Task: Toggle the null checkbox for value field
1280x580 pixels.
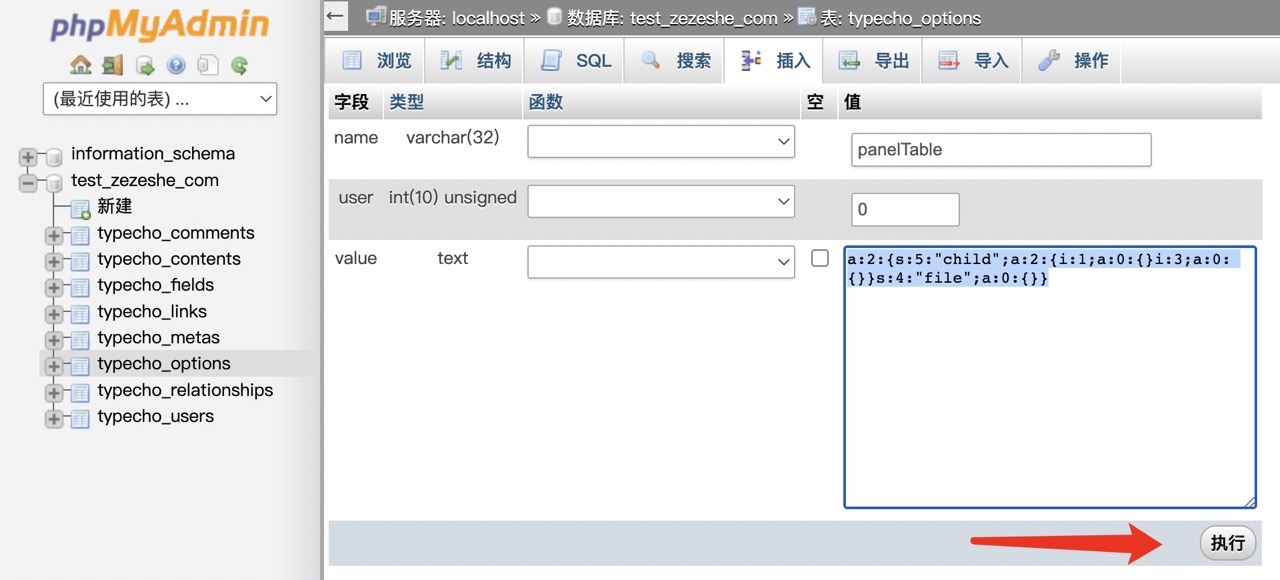Action: (820, 258)
